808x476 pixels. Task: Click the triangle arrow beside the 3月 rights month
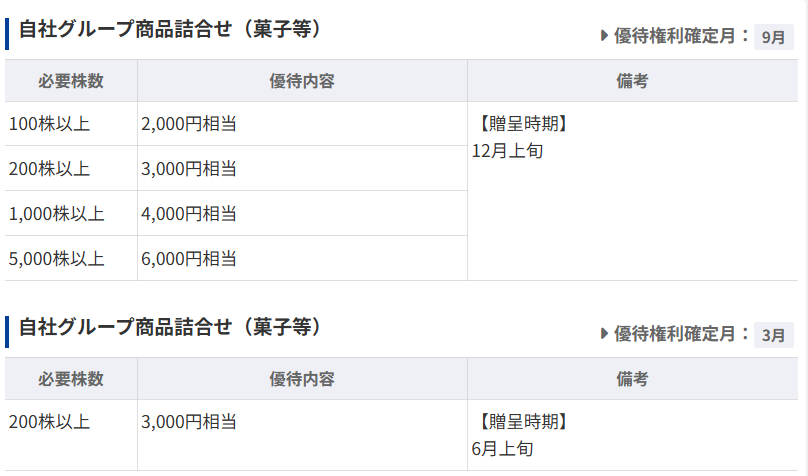(x=604, y=334)
